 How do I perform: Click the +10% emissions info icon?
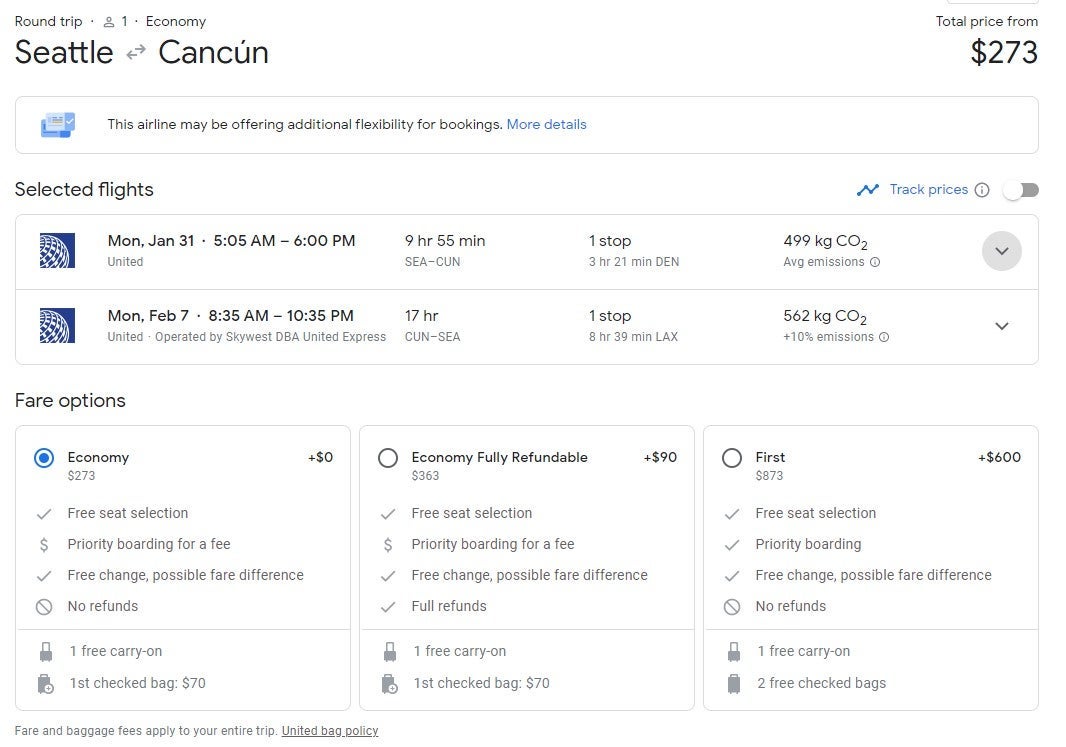coord(884,337)
